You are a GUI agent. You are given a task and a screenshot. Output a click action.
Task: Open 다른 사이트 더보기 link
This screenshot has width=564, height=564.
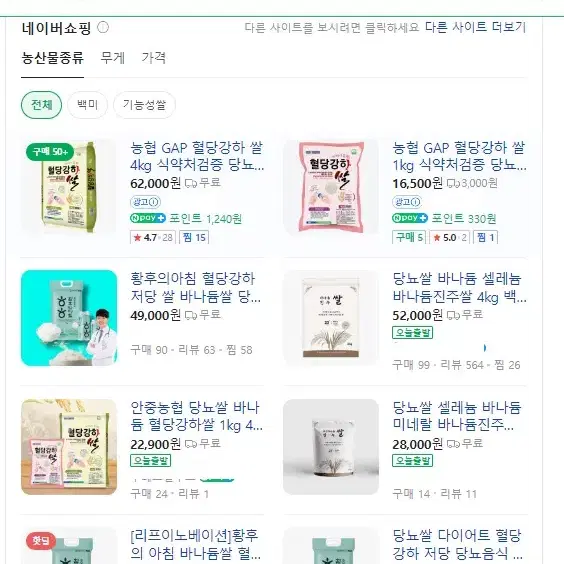pyautogui.click(x=475, y=27)
